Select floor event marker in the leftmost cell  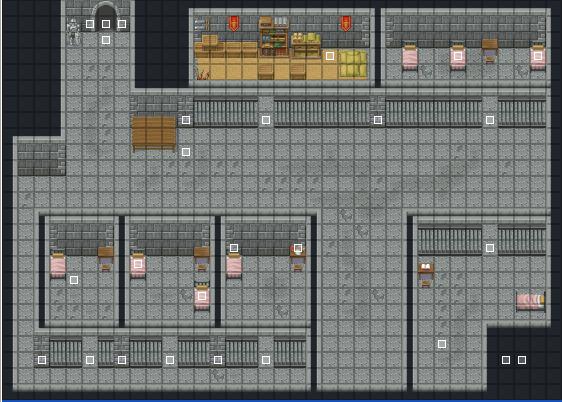coord(74,280)
